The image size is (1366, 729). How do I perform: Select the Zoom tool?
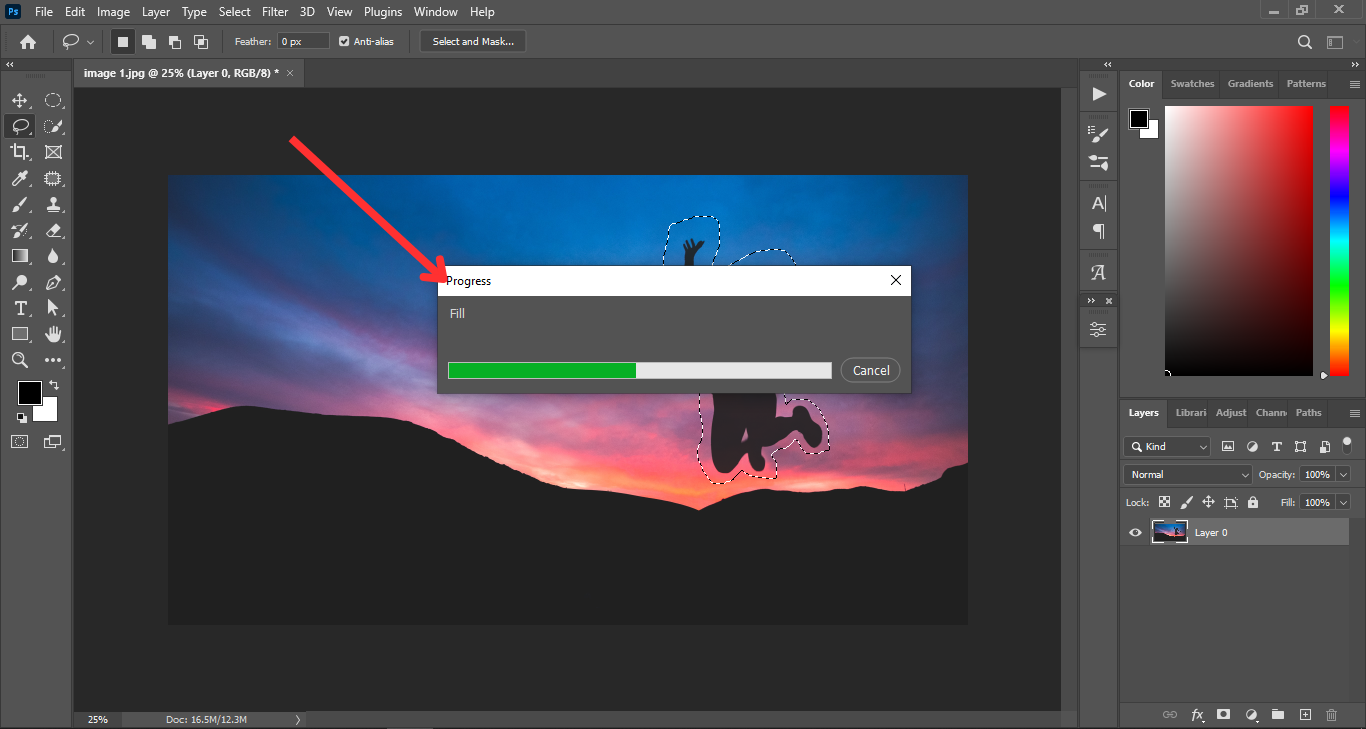[x=19, y=360]
